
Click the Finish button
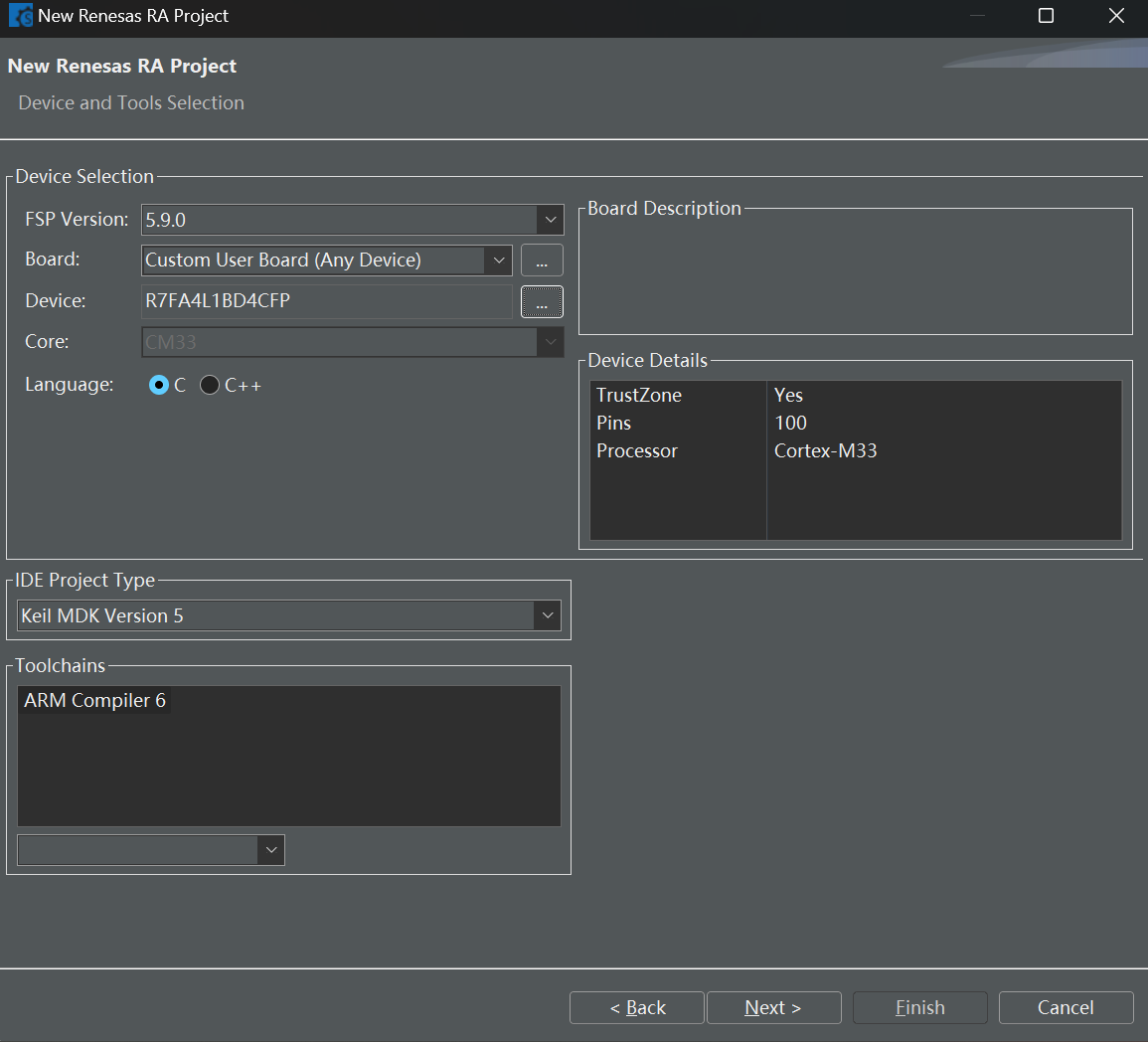point(920,1007)
